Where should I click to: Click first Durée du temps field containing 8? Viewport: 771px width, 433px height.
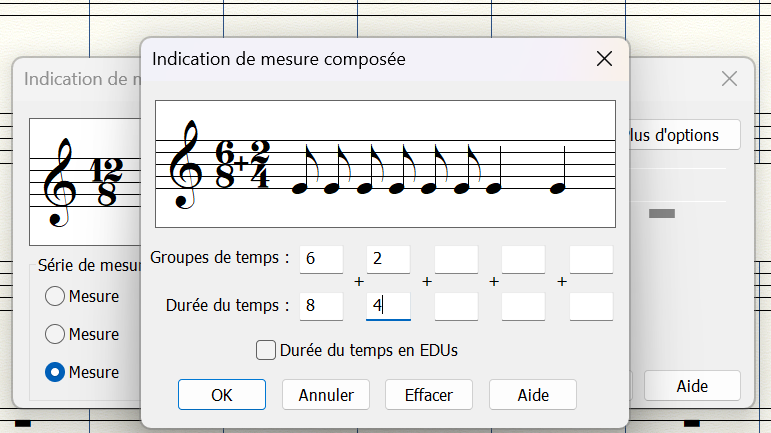click(321, 306)
